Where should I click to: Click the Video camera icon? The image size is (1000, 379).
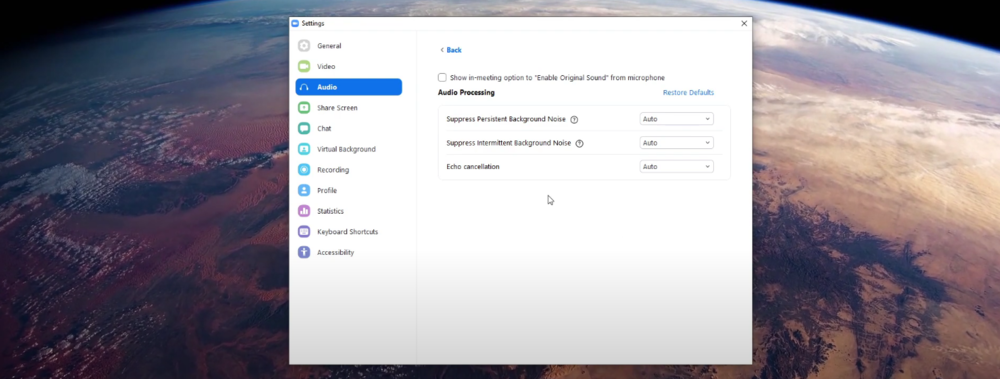pos(304,66)
